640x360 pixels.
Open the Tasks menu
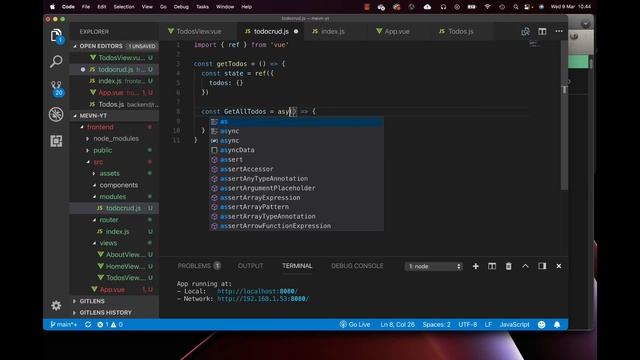tap(202, 7)
